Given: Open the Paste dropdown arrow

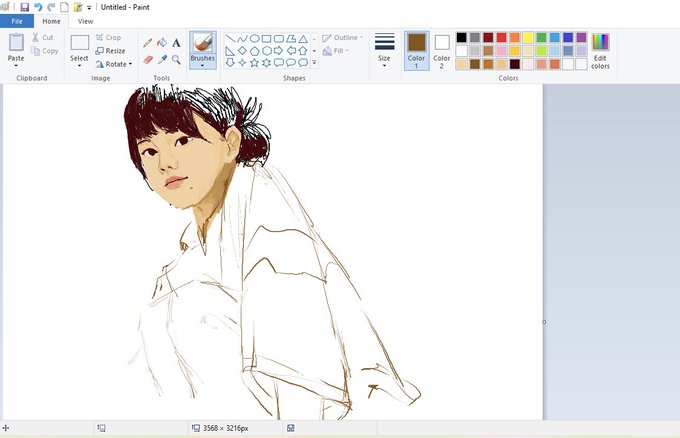Looking at the screenshot, I should coord(16,65).
